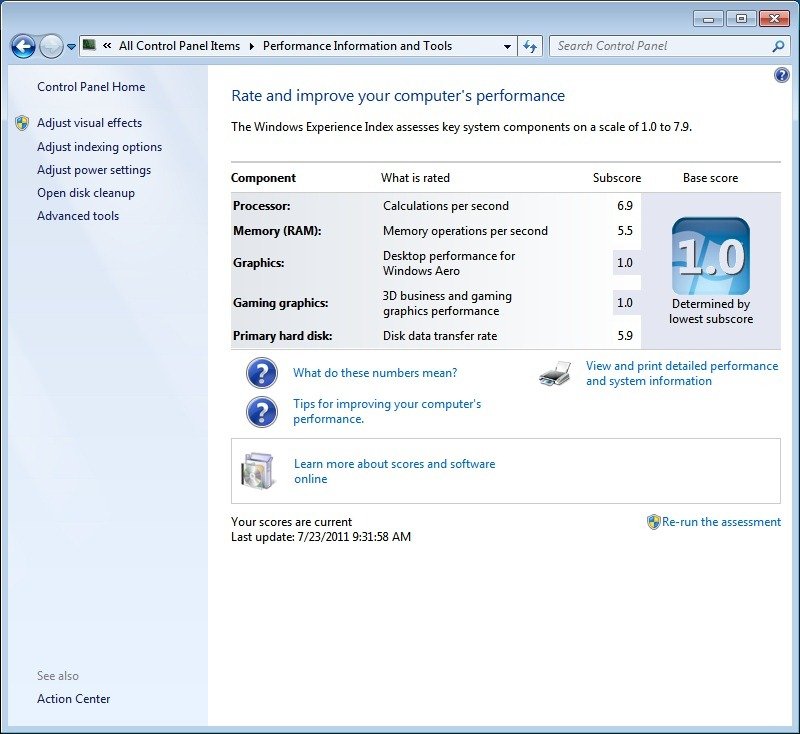Image resolution: width=800 pixels, height=734 pixels.
Task: Click the 1.0 base score badge
Action: tap(711, 256)
